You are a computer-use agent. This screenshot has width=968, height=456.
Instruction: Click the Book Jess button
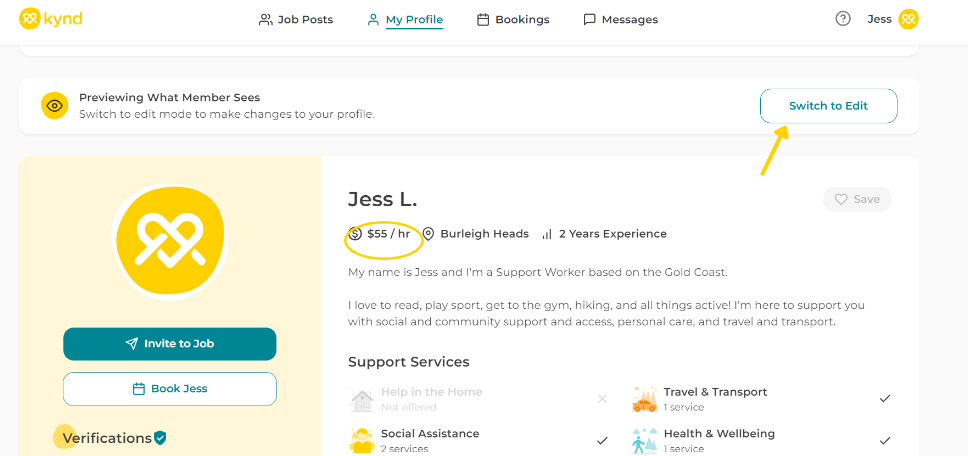[x=170, y=389]
